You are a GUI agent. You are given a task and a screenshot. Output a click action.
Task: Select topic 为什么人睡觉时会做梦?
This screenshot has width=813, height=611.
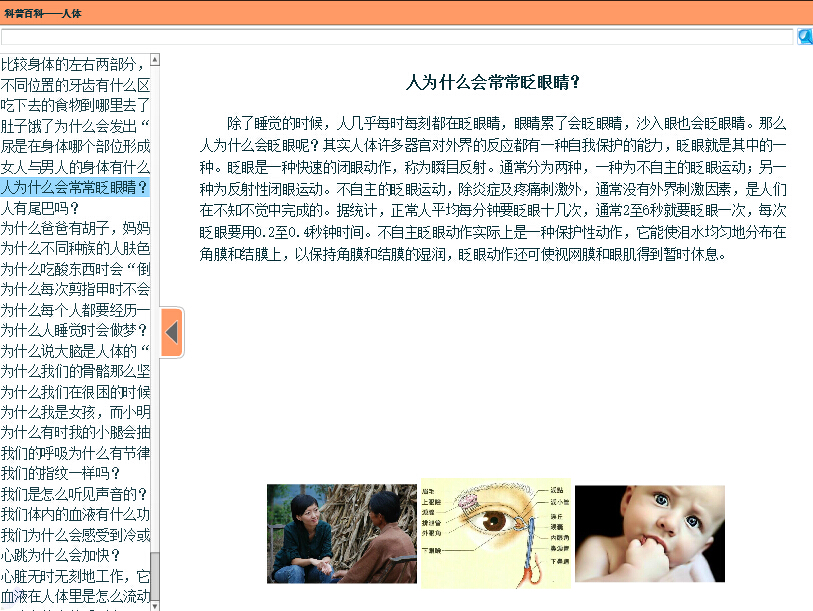pyautogui.click(x=75, y=330)
